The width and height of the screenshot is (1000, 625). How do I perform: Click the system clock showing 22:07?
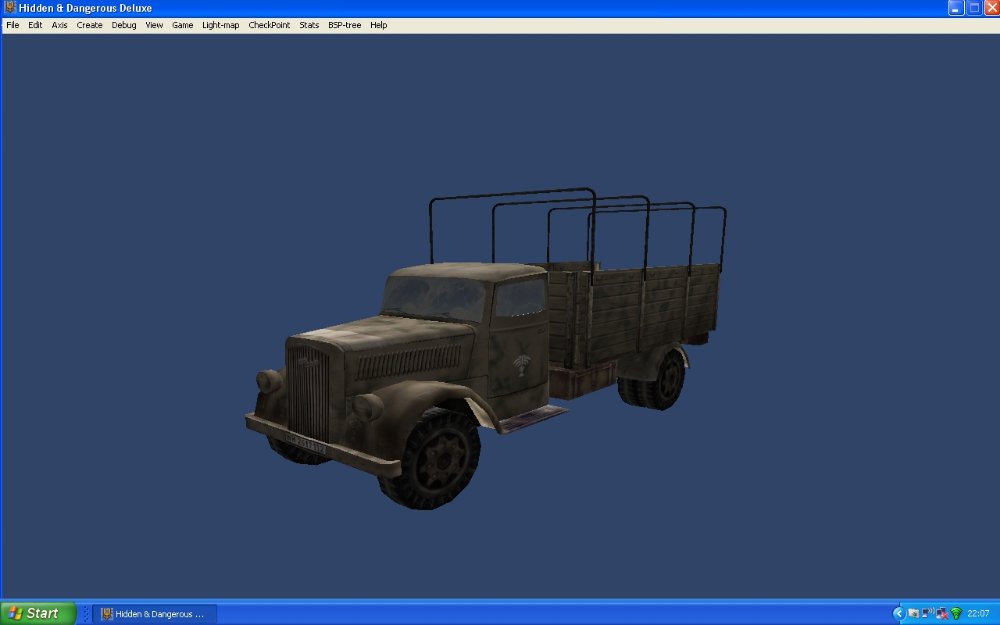[x=978, y=613]
